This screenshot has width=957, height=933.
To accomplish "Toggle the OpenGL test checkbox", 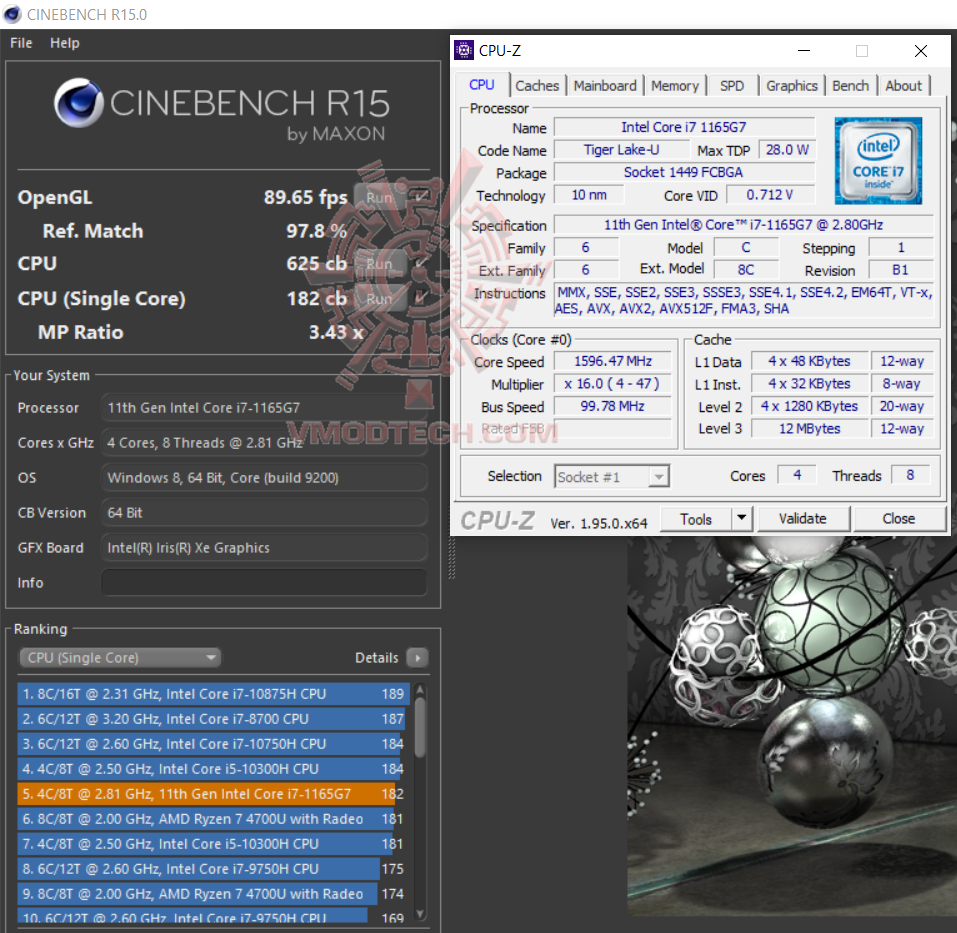I will pyautogui.click(x=421, y=198).
